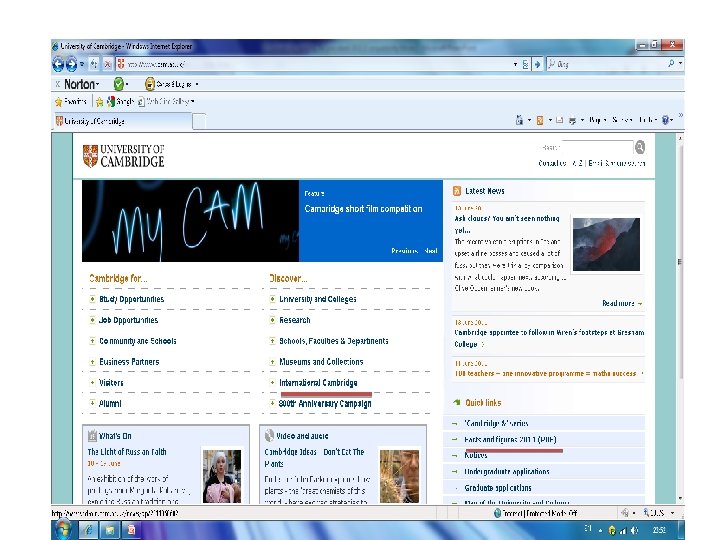Open the search provider dropdown arrow
The image size is (720, 540).
click(x=681, y=63)
